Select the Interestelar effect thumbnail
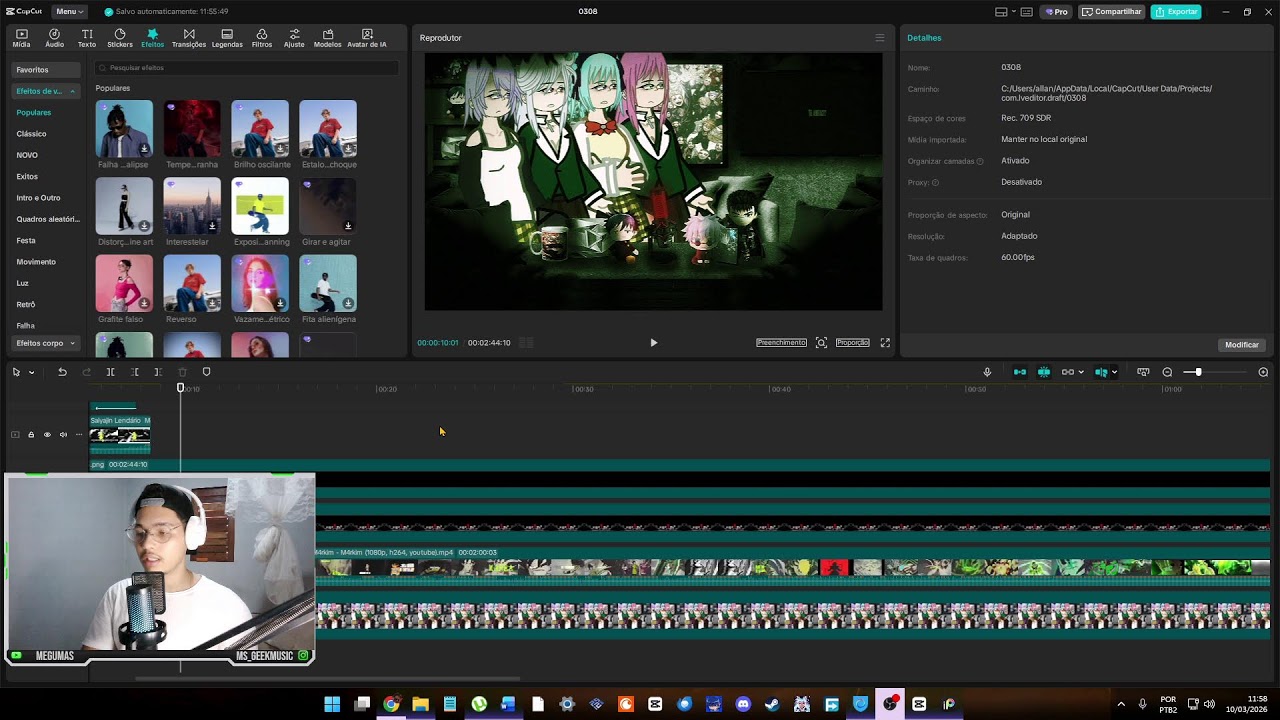 click(192, 206)
